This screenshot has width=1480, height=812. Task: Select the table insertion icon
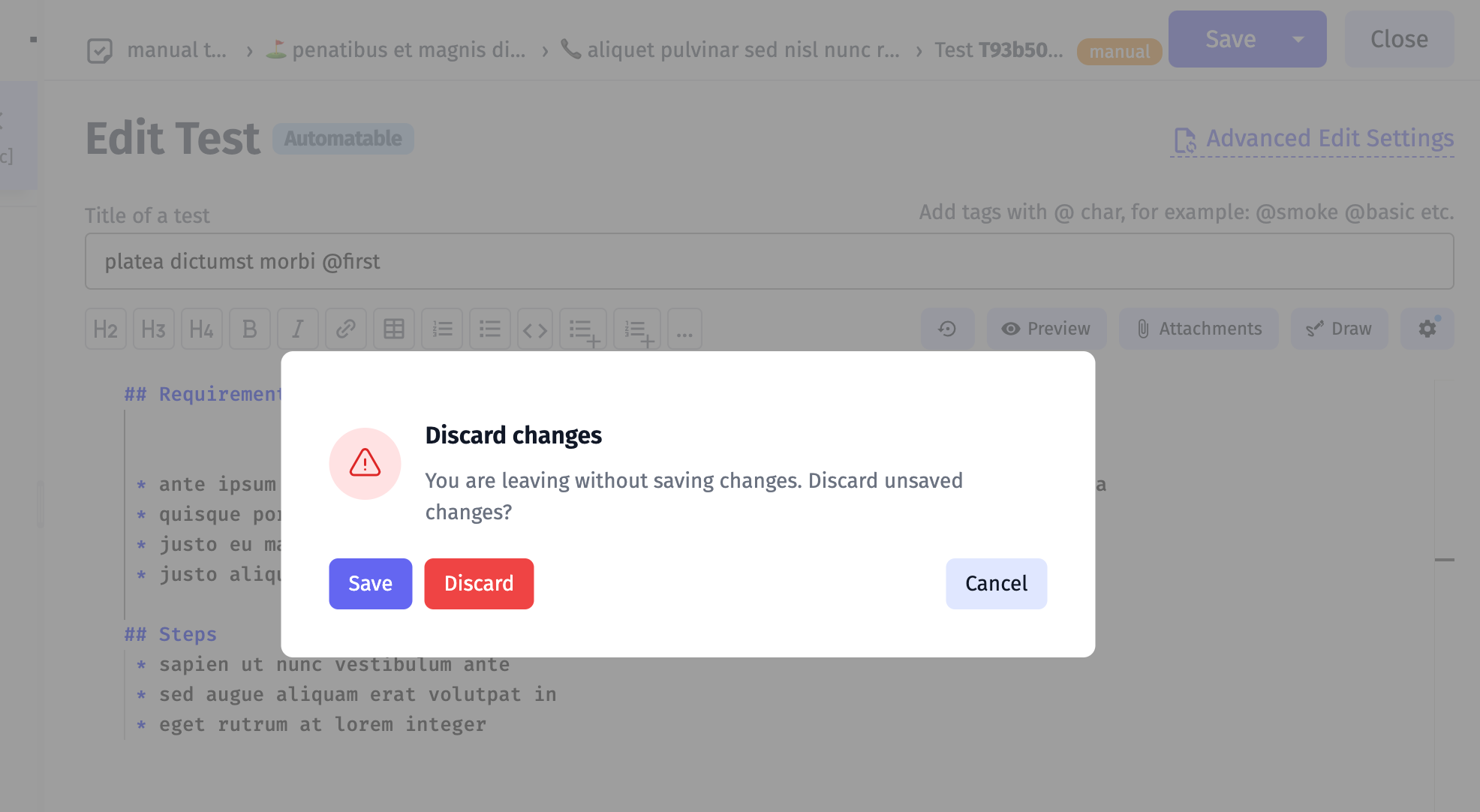pos(394,328)
